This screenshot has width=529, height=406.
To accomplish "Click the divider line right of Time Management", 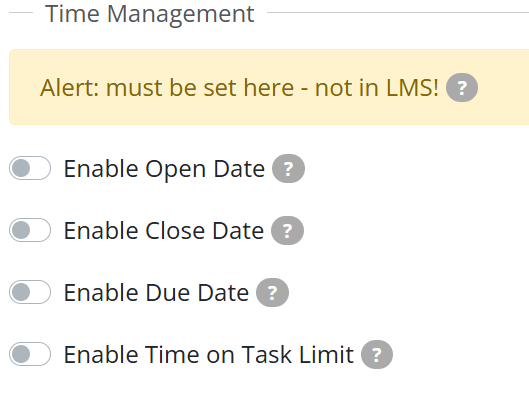I will (398, 12).
